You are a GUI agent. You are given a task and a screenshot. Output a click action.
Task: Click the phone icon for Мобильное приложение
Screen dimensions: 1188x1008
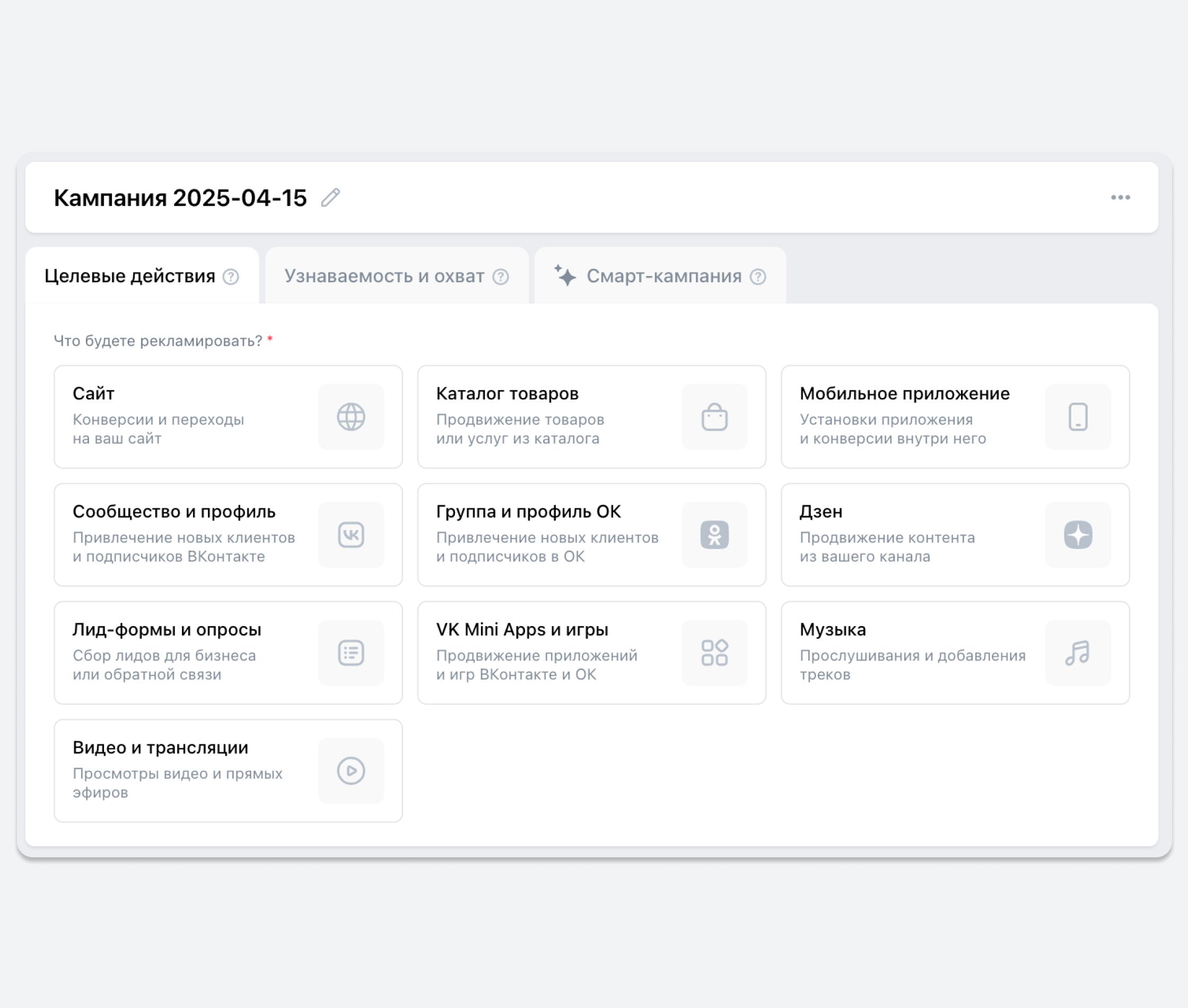tap(1077, 416)
